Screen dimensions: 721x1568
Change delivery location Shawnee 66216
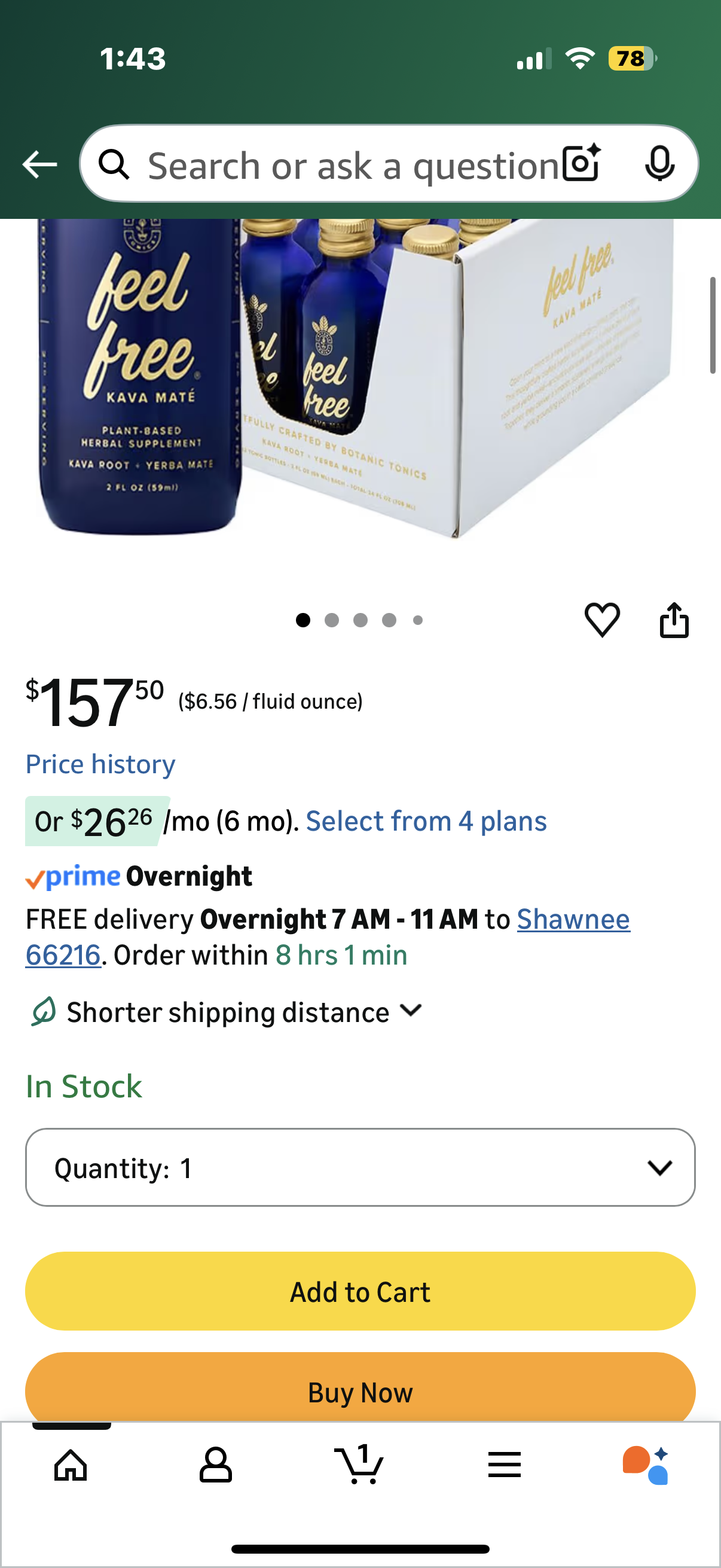328,938
